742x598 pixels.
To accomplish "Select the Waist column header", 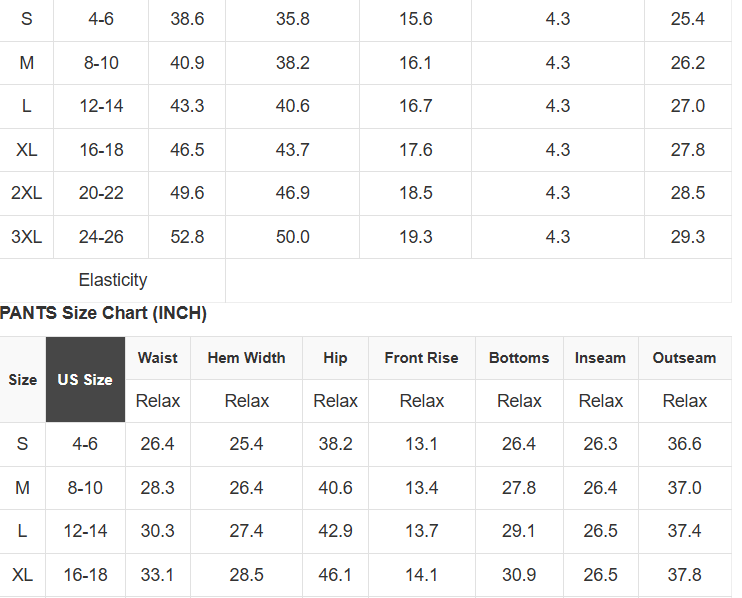I will (158, 358).
